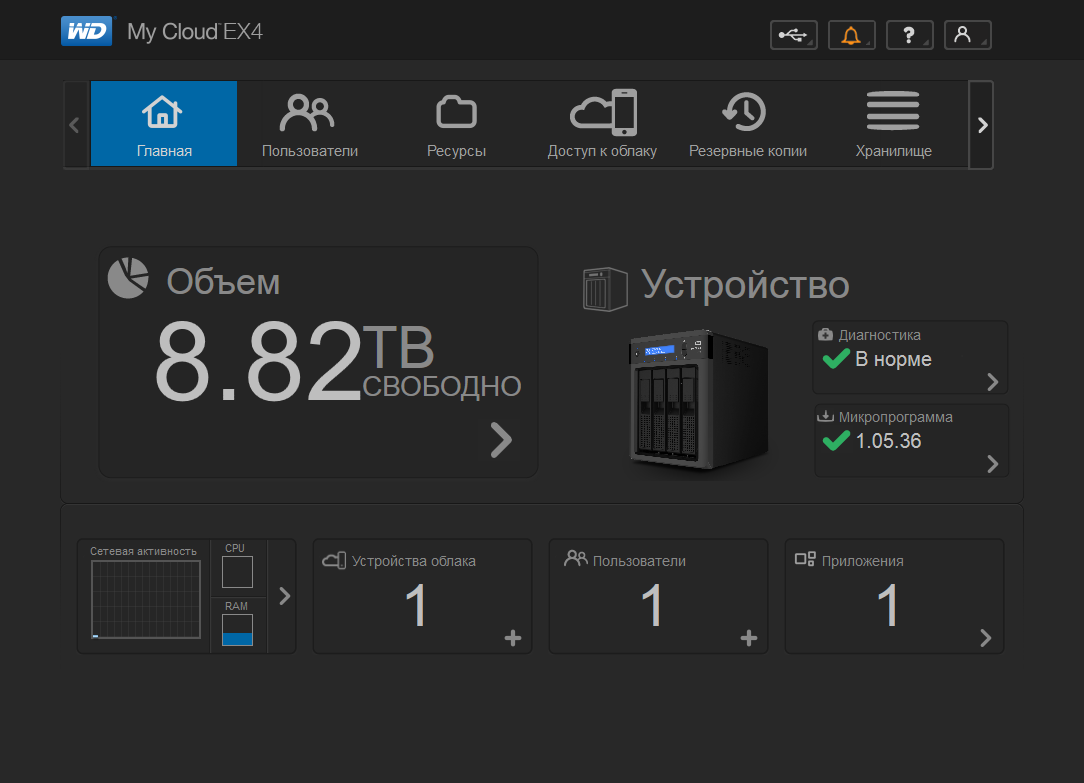Go to the Ресурсы shares tab
1084x783 pixels.
pyautogui.click(x=456, y=124)
